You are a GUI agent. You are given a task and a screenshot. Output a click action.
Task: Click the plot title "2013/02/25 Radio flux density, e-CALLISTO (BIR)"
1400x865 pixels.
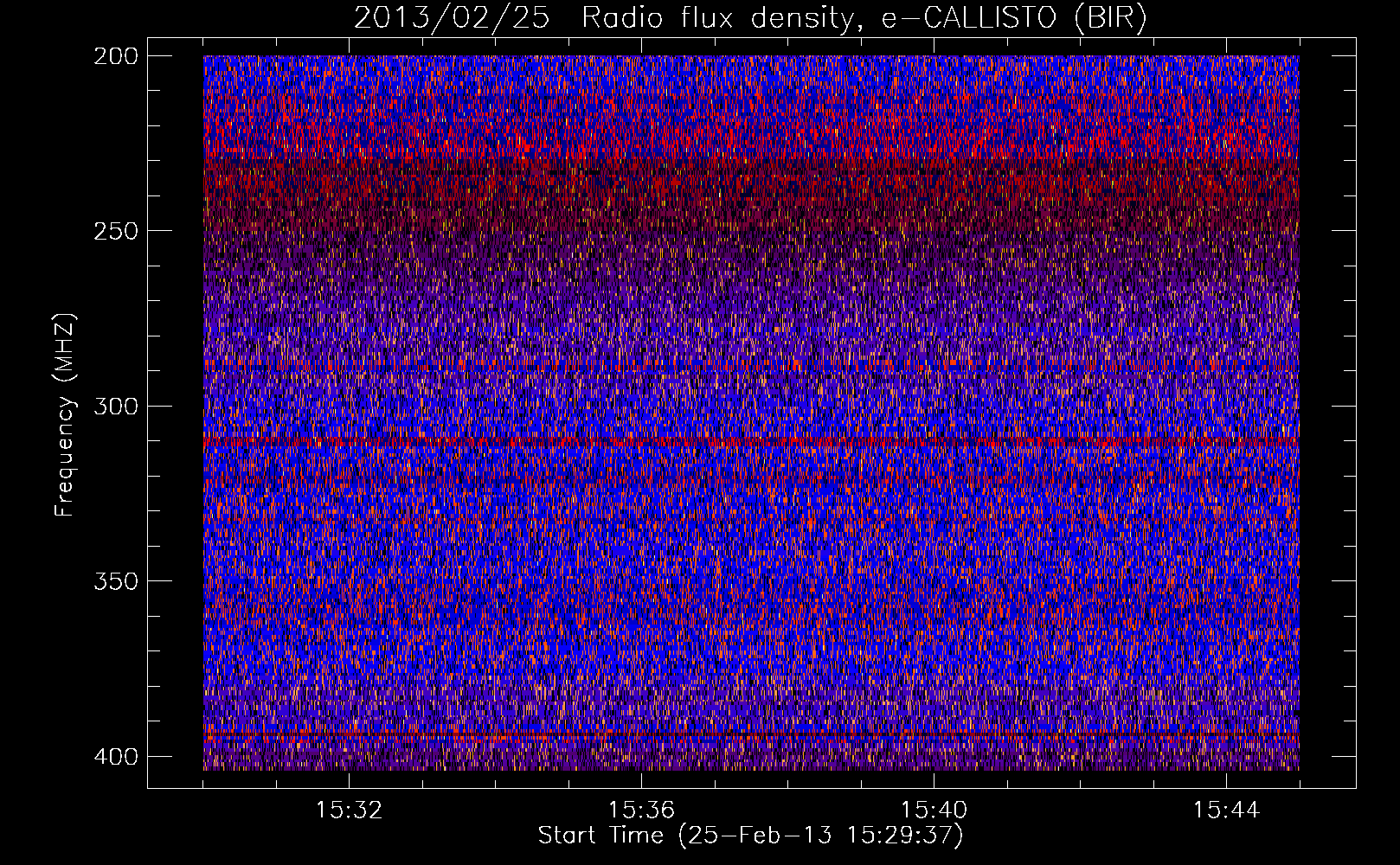click(x=750, y=18)
